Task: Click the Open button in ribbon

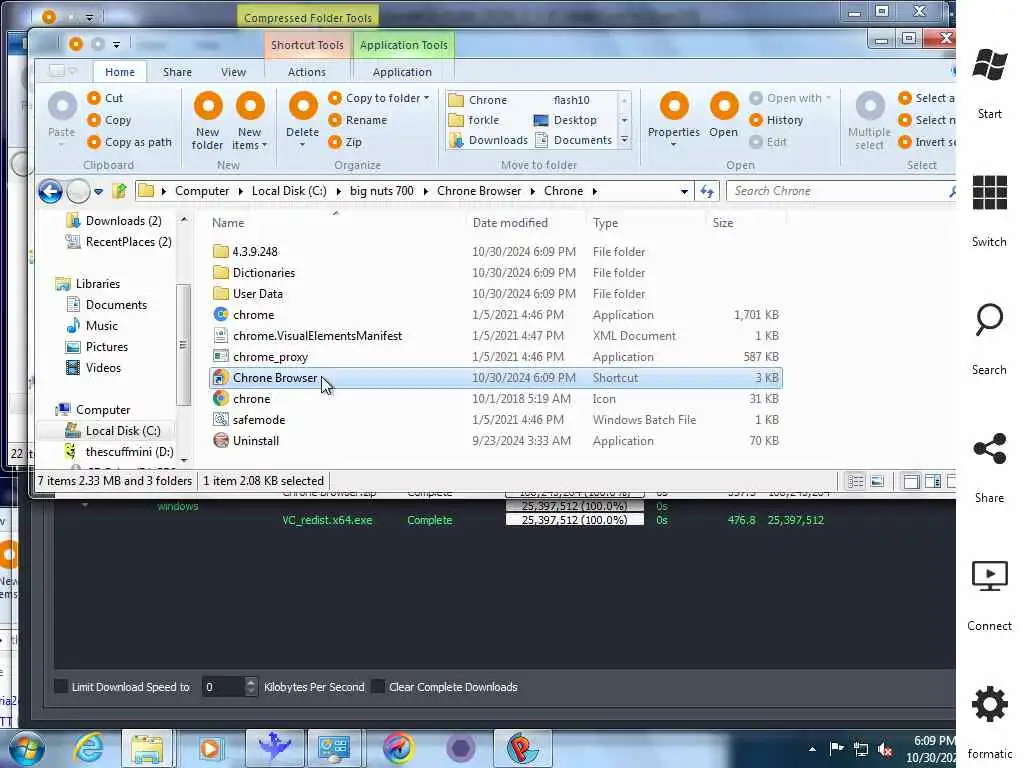Action: pos(724,116)
